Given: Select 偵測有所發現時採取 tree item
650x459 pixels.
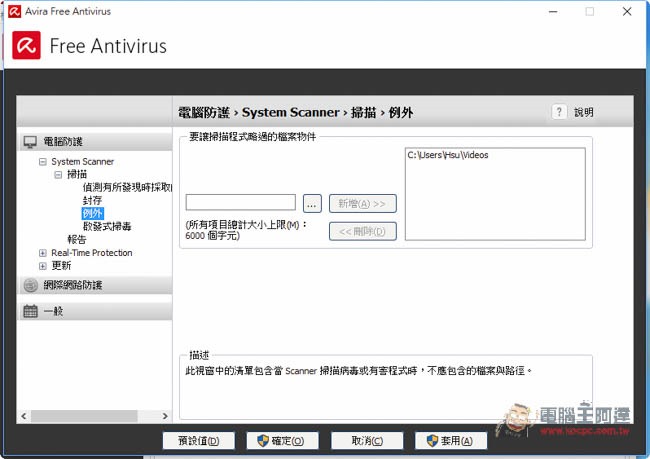Looking at the screenshot, I should tap(127, 187).
